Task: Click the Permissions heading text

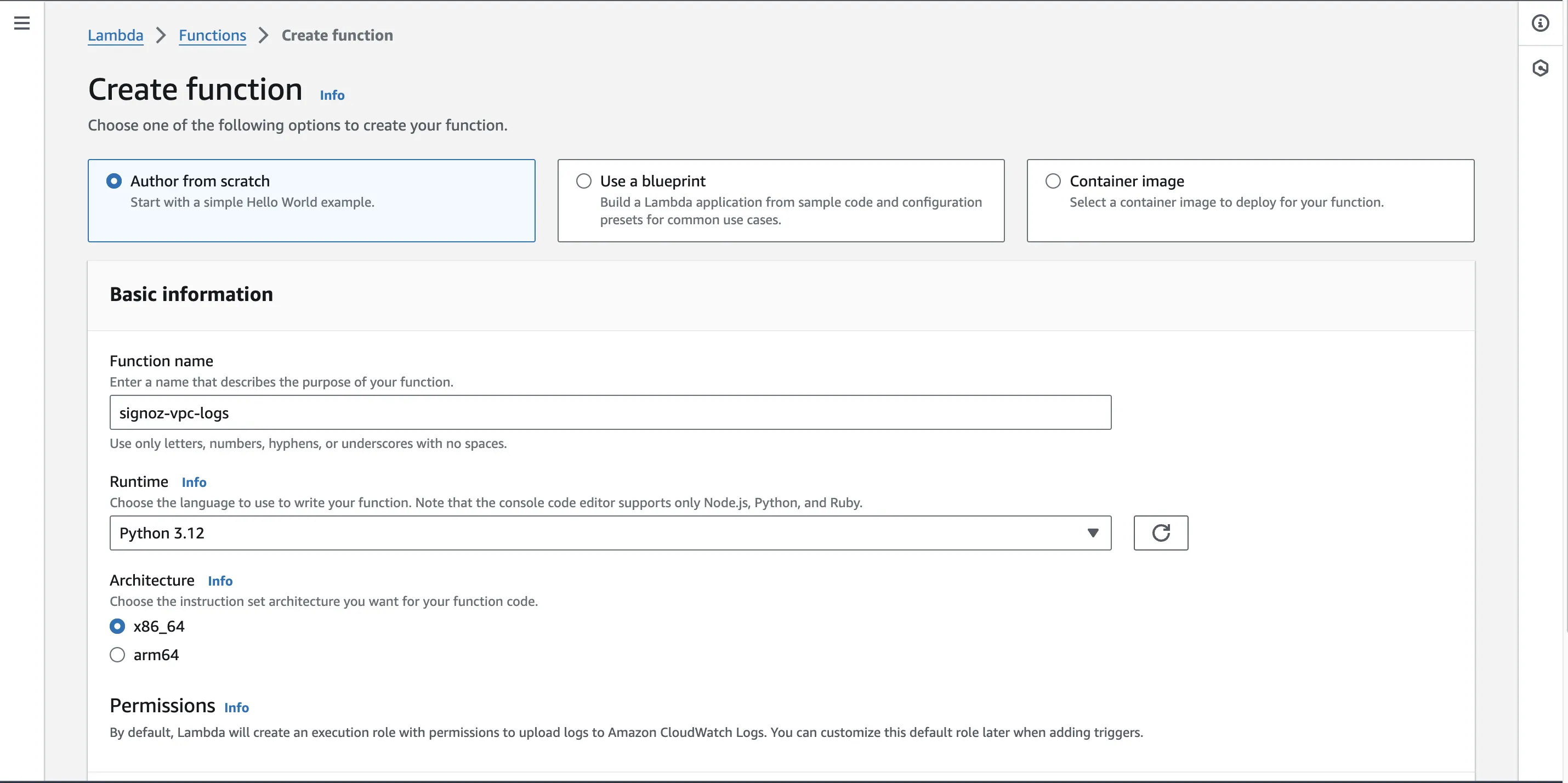Action: coord(162,705)
